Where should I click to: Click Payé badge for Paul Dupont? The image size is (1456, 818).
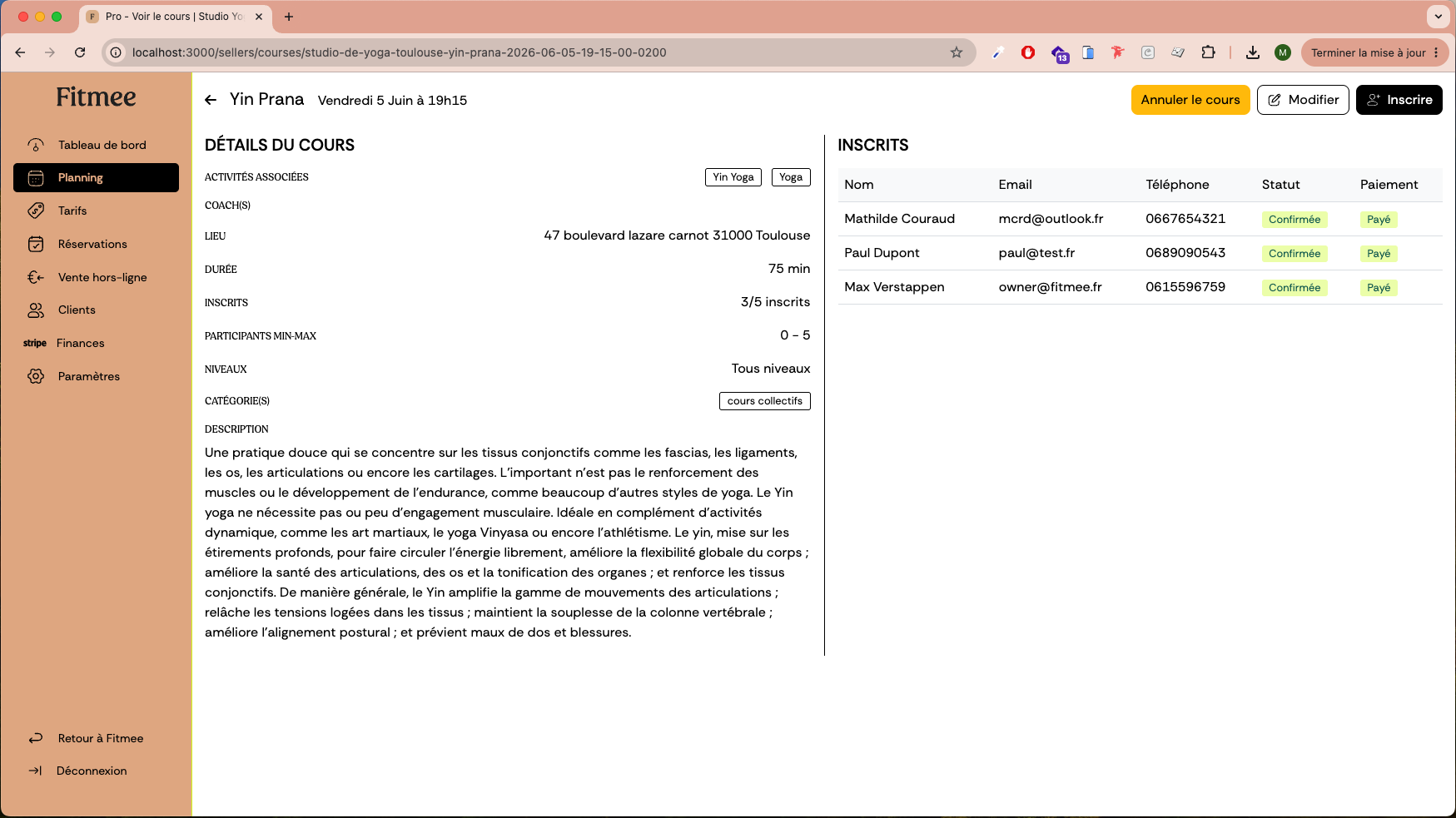tap(1379, 254)
